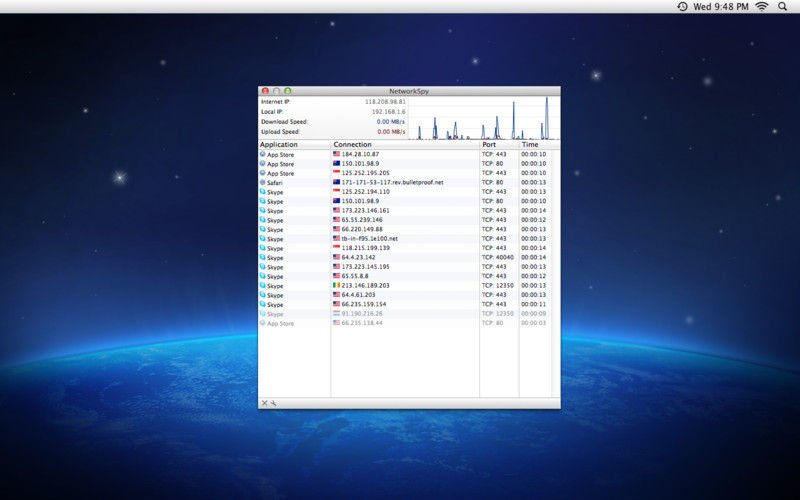Screen dimensions: 800x500
Task: Click the Safari application icon
Action: pos(263,182)
